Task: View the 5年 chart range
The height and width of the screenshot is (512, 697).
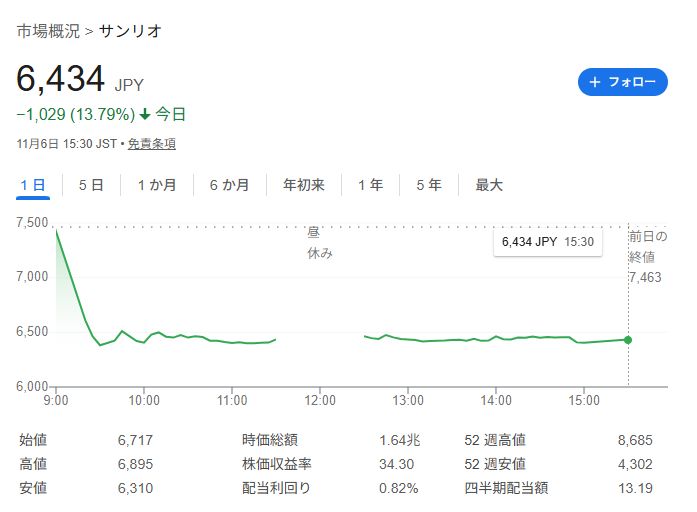Action: click(428, 185)
